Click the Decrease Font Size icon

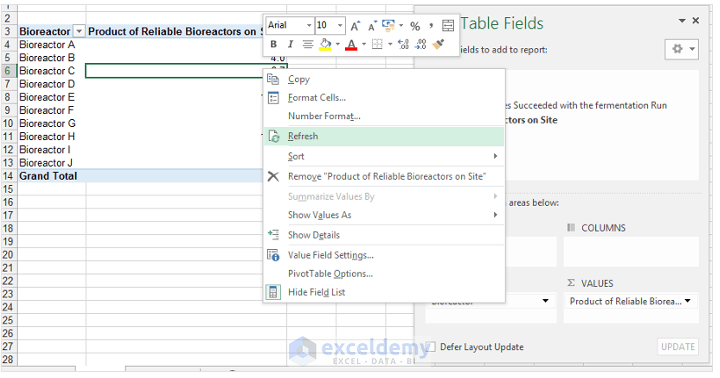pyautogui.click(x=371, y=26)
